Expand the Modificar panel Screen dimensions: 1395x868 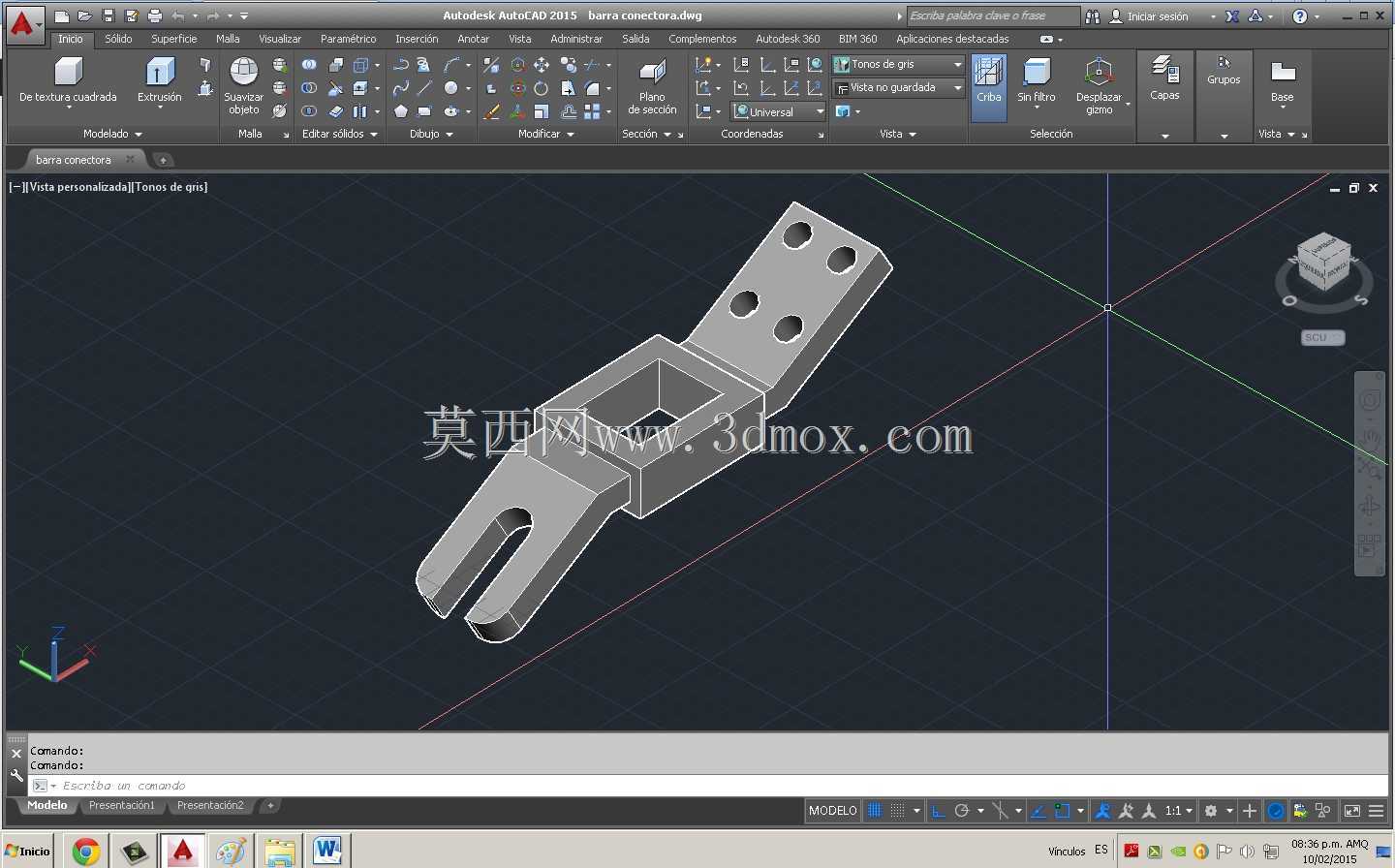(546, 134)
